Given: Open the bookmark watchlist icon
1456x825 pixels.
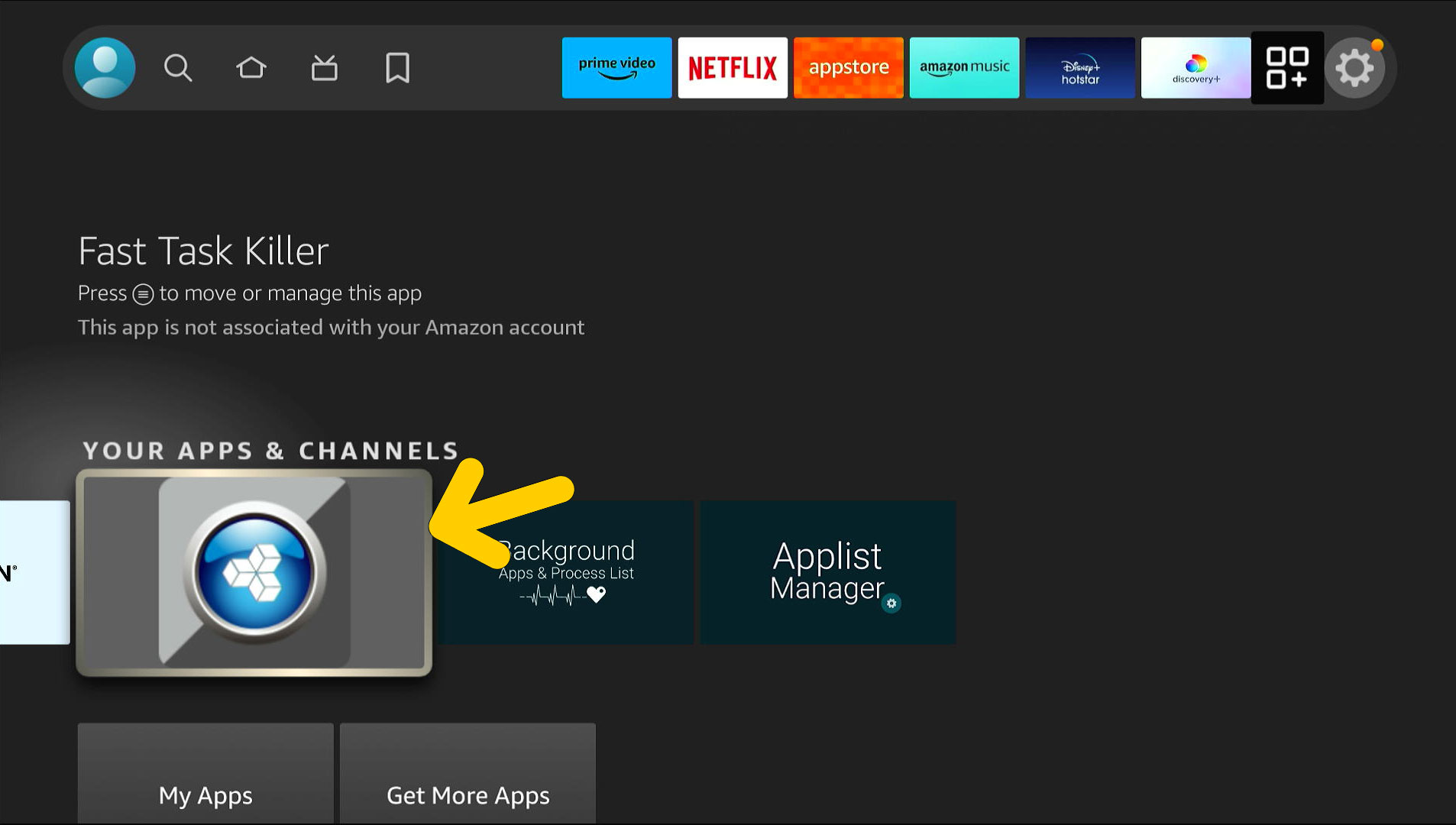Looking at the screenshot, I should click(x=398, y=68).
